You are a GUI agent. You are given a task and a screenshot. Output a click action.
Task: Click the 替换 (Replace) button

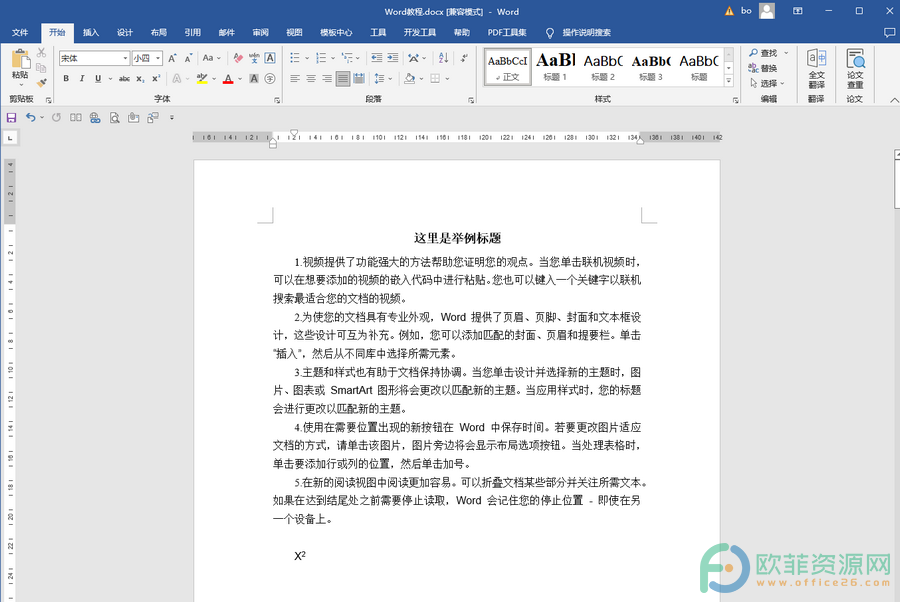pyautogui.click(x=763, y=68)
